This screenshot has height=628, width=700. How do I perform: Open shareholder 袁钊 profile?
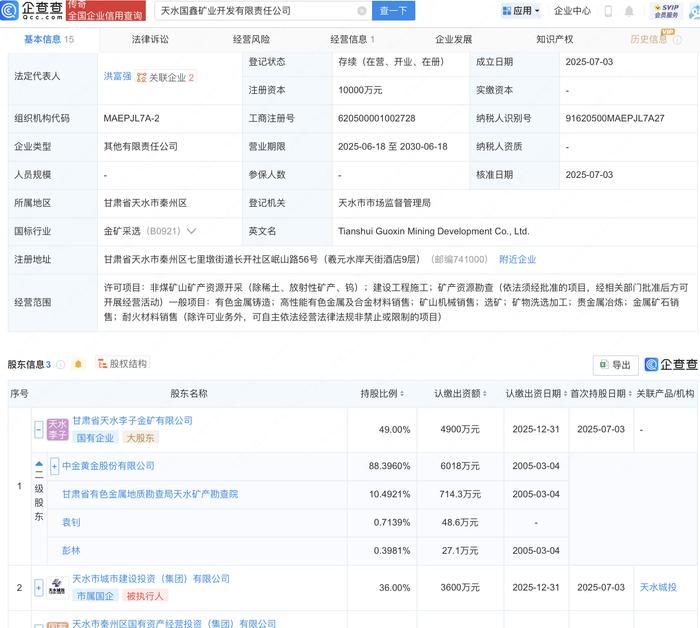point(71,522)
